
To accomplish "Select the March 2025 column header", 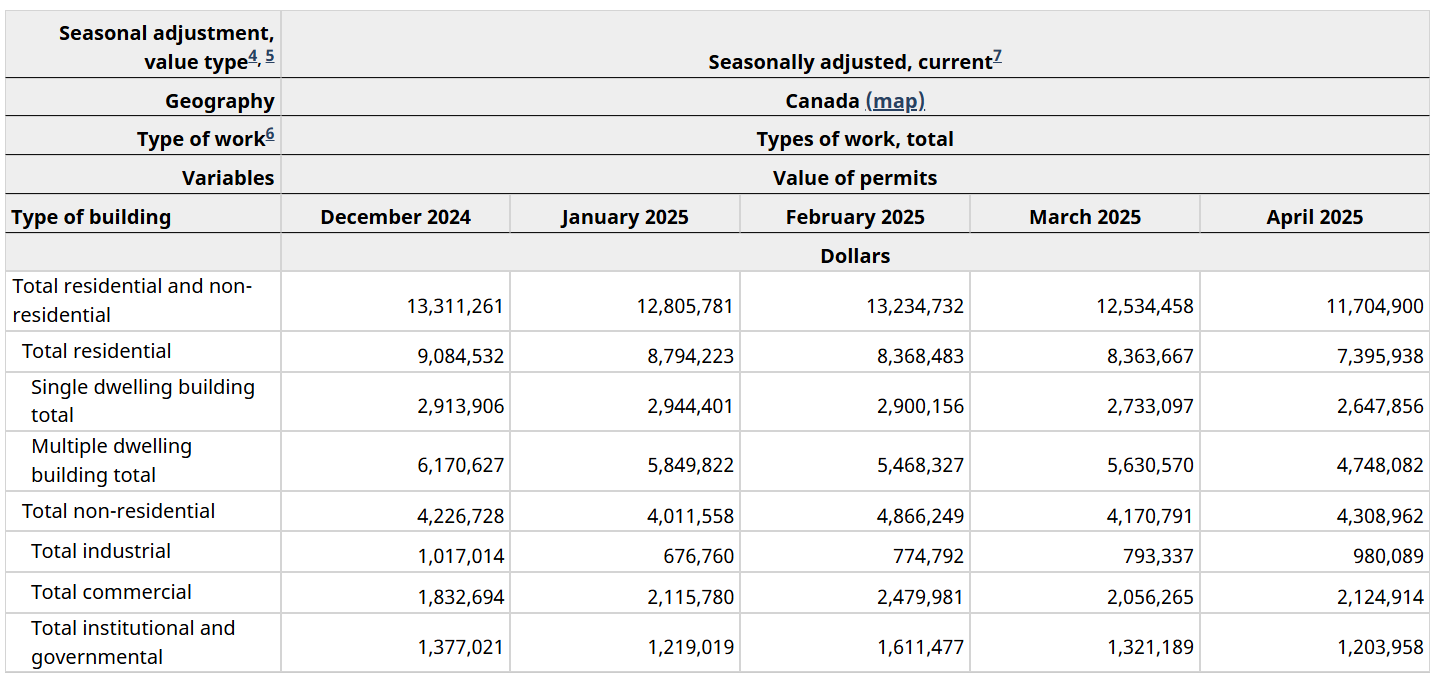I will [x=1085, y=217].
